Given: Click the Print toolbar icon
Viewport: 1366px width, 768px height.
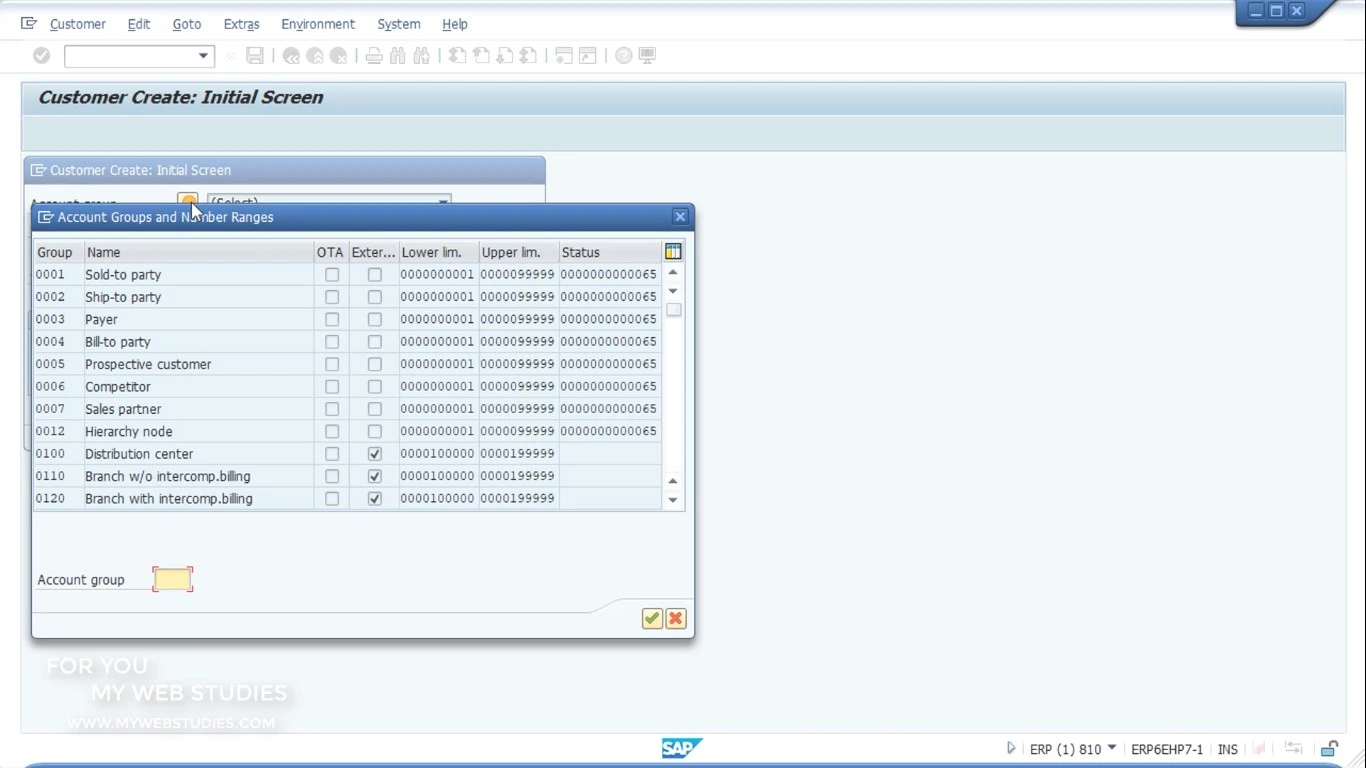Looking at the screenshot, I should (x=374, y=56).
